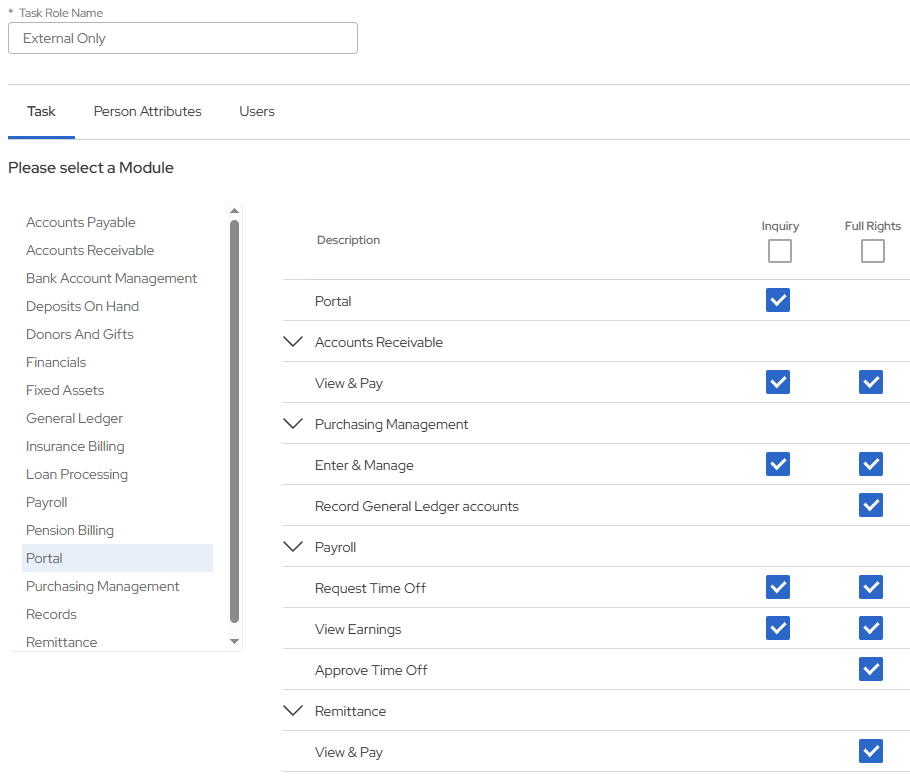Select the Accounts Payable module
The height and width of the screenshot is (778, 910).
pyautogui.click(x=81, y=222)
